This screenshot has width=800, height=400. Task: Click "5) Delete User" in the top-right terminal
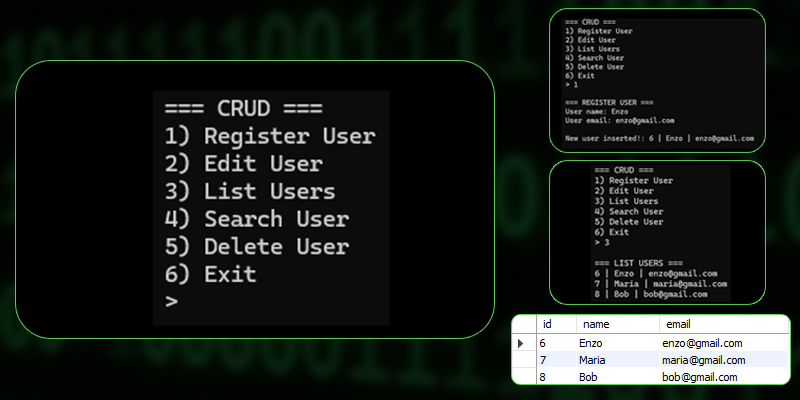click(x=594, y=67)
